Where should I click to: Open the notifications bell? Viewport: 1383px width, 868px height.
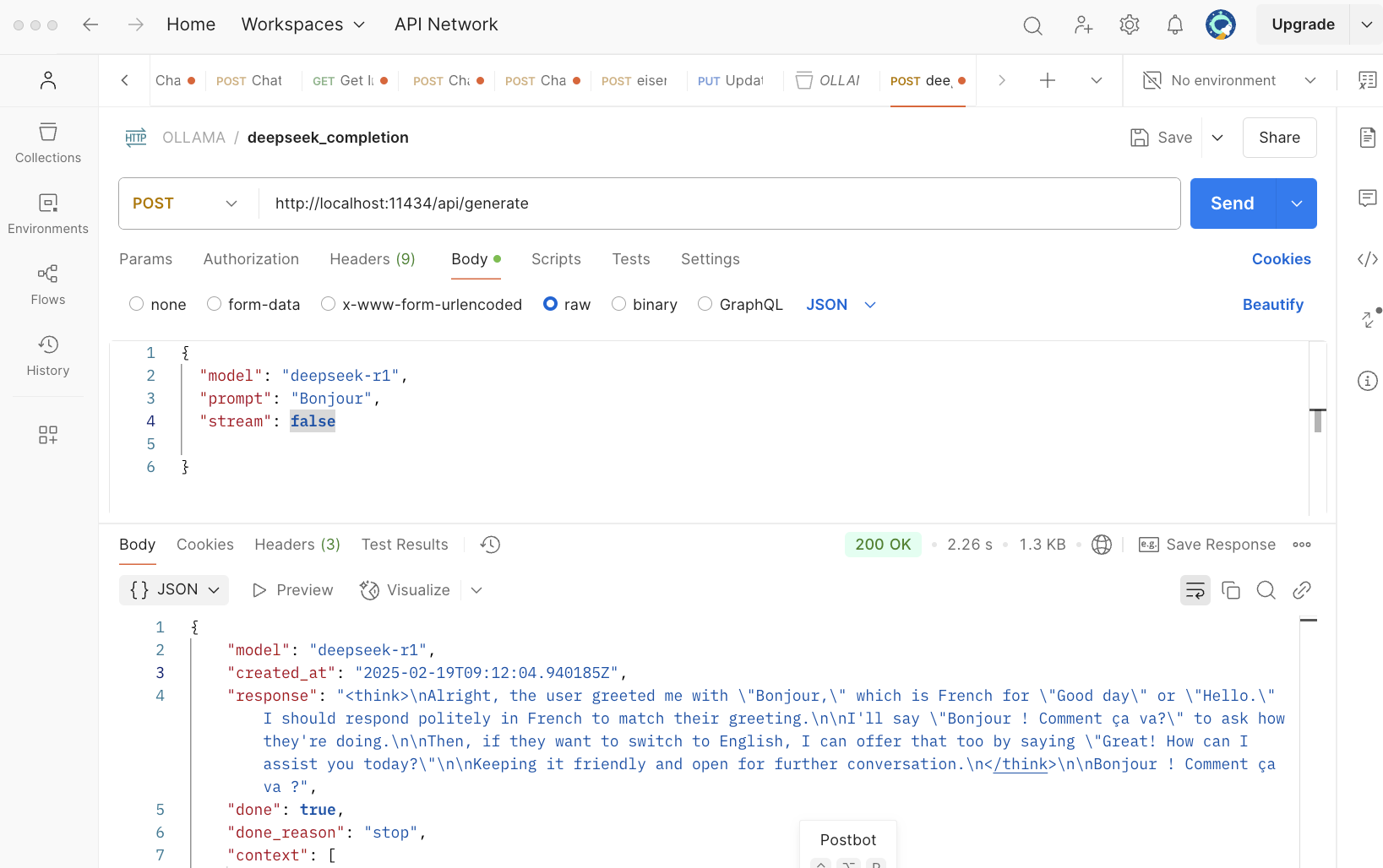point(1174,24)
